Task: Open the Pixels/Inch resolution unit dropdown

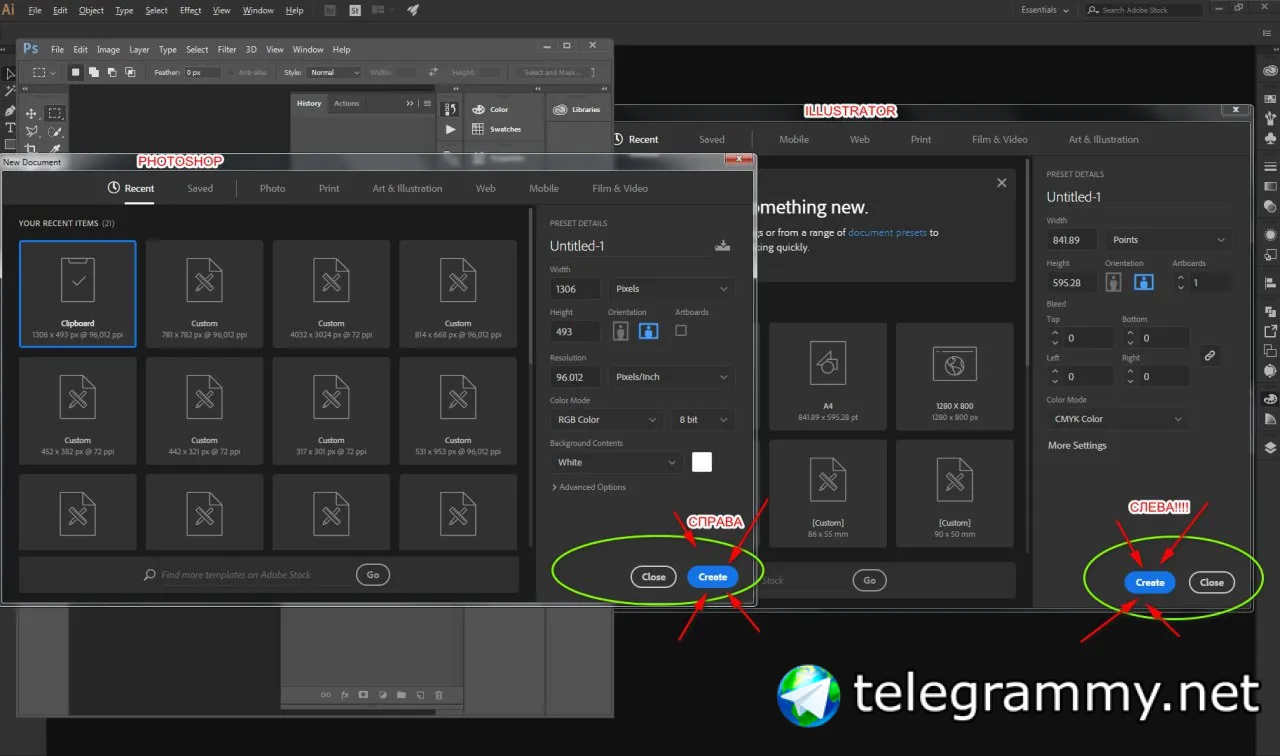Action: point(672,377)
